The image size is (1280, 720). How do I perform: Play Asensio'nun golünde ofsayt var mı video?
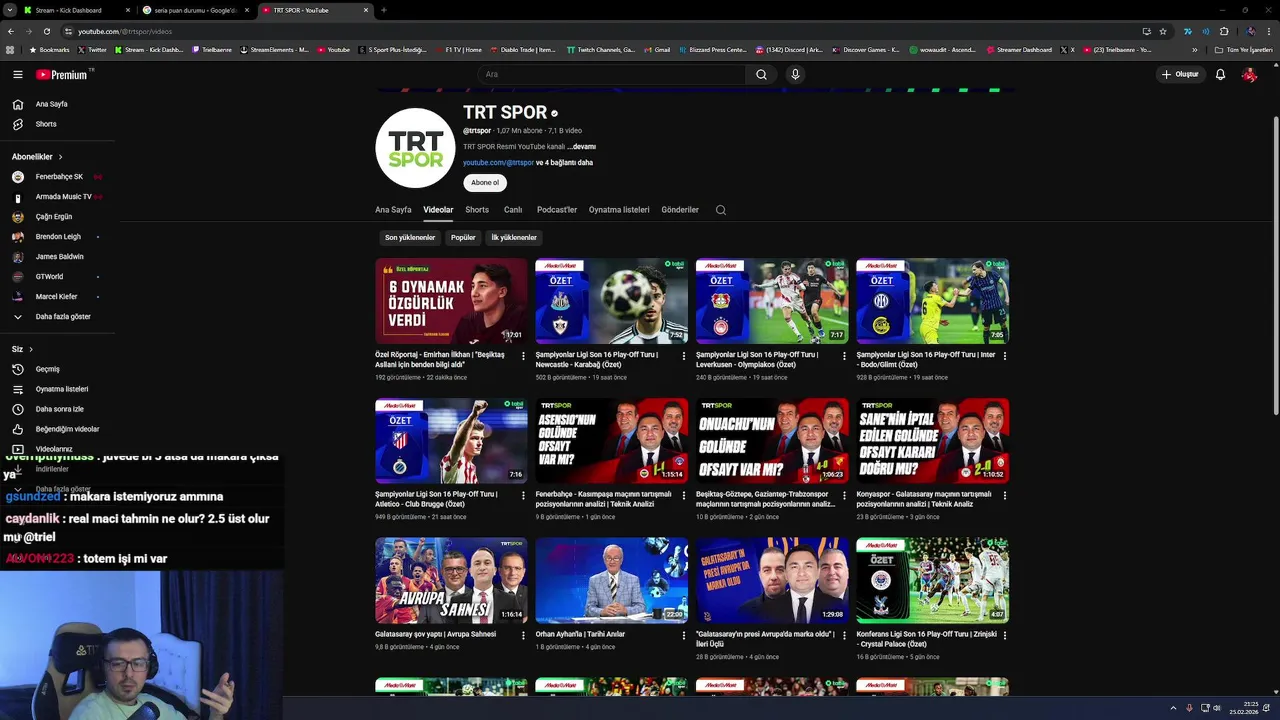611,441
